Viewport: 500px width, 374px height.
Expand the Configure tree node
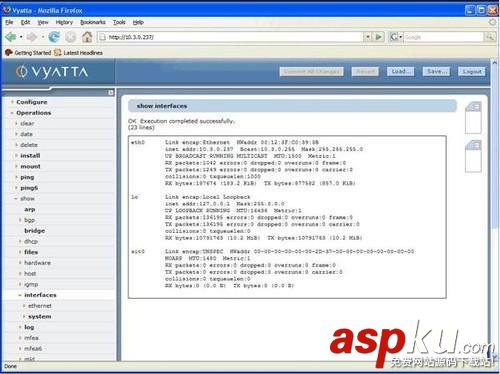tap(12, 102)
